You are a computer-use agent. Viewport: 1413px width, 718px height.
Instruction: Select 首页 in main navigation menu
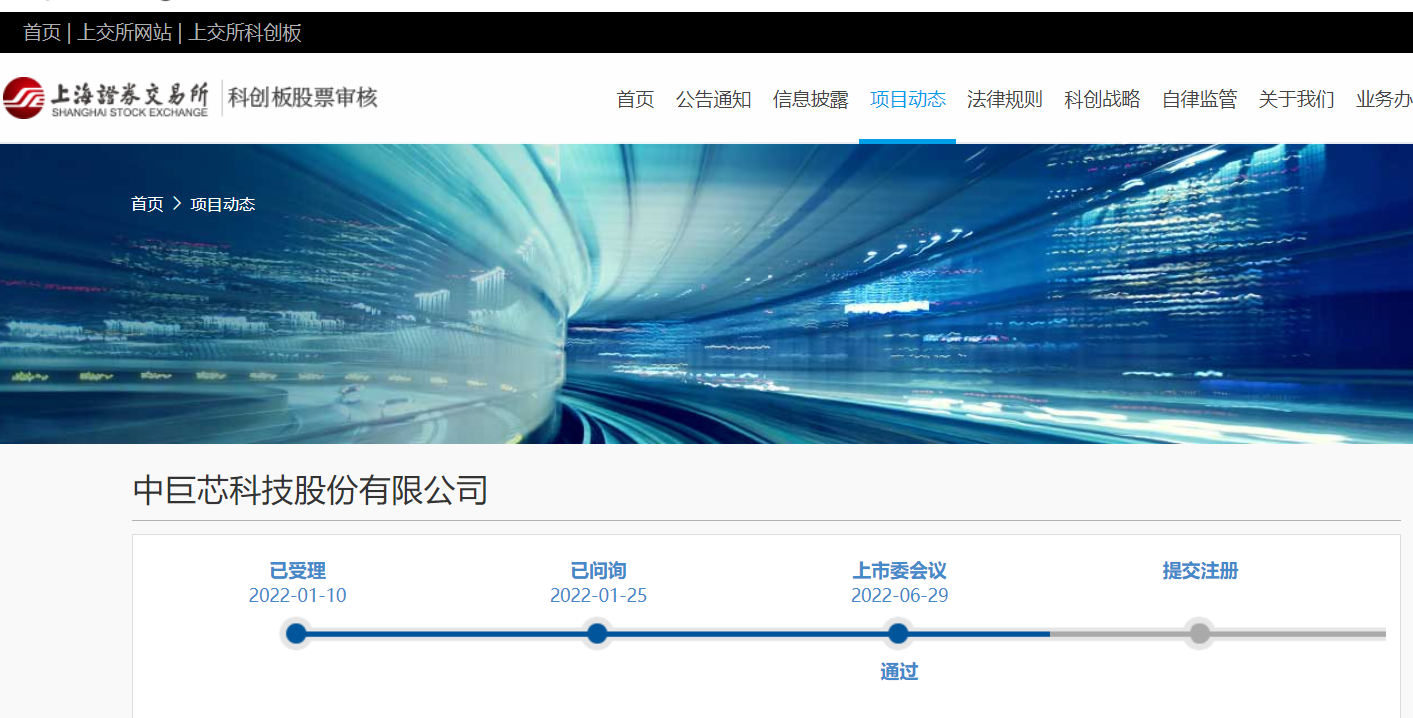point(635,99)
